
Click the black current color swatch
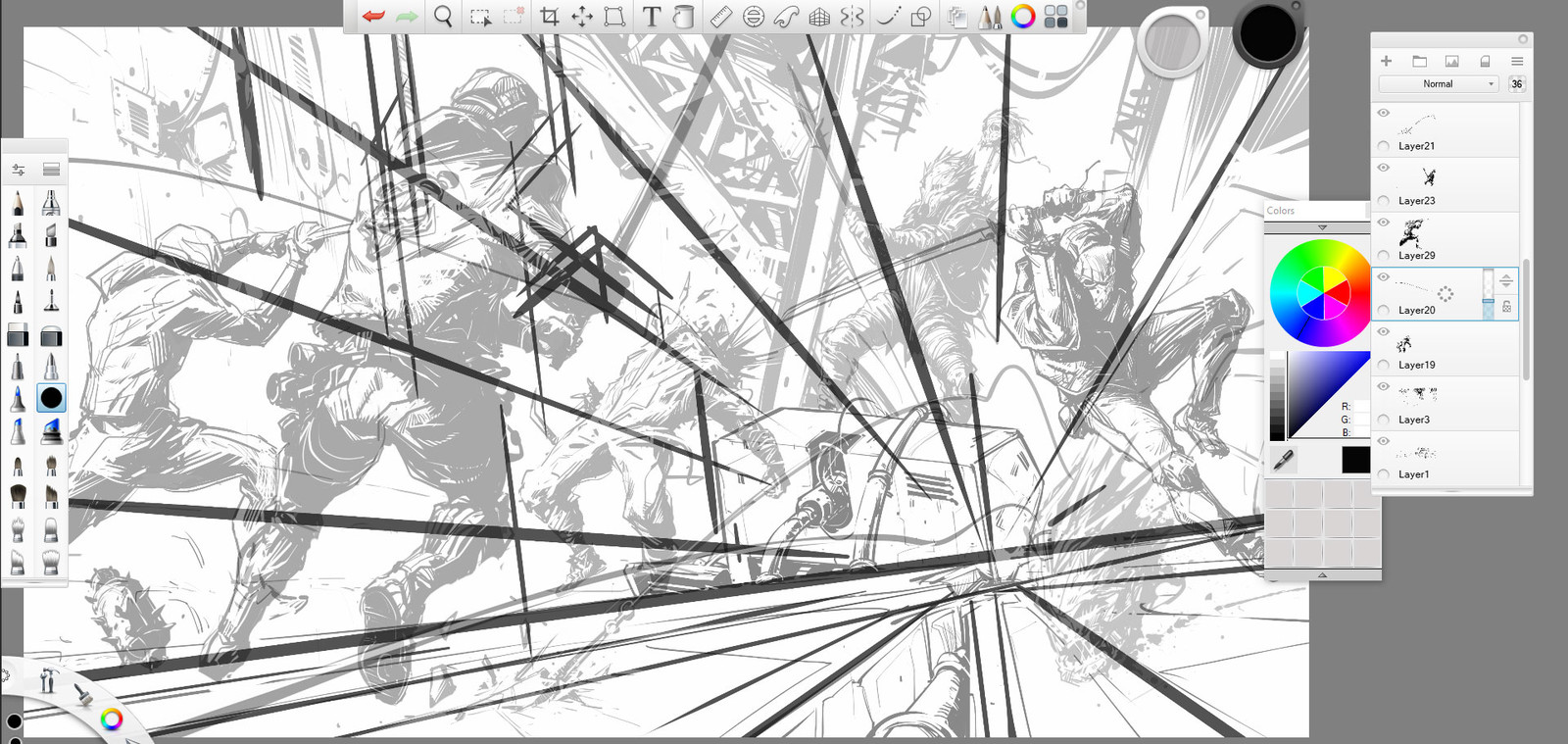tap(1355, 459)
